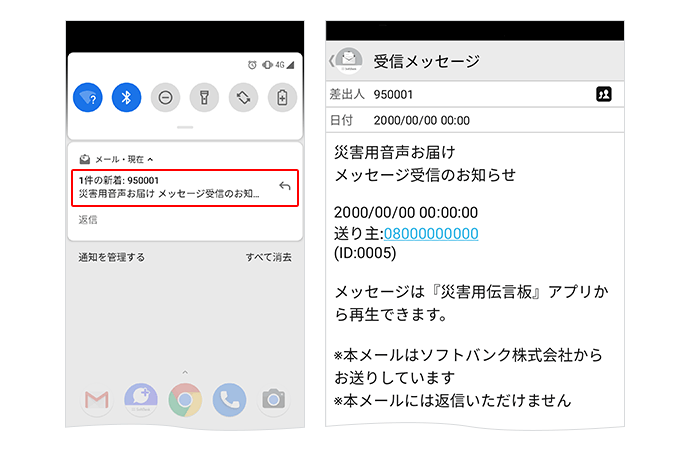The width and height of the screenshot is (690, 452).
Task: Go back using the mail icon arrow
Action: tap(346, 61)
